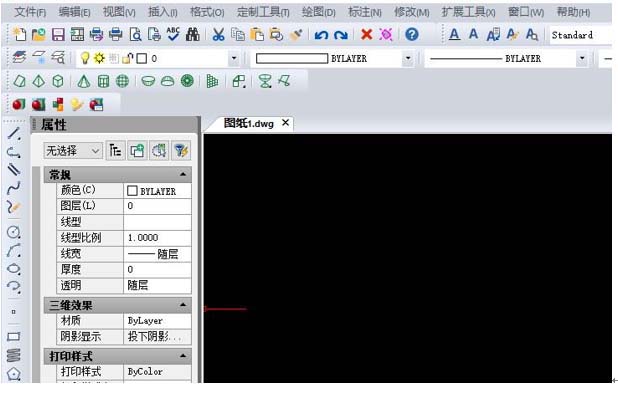Click the layer color square swatch in toolbar
618x394 pixels.
(x=141, y=59)
